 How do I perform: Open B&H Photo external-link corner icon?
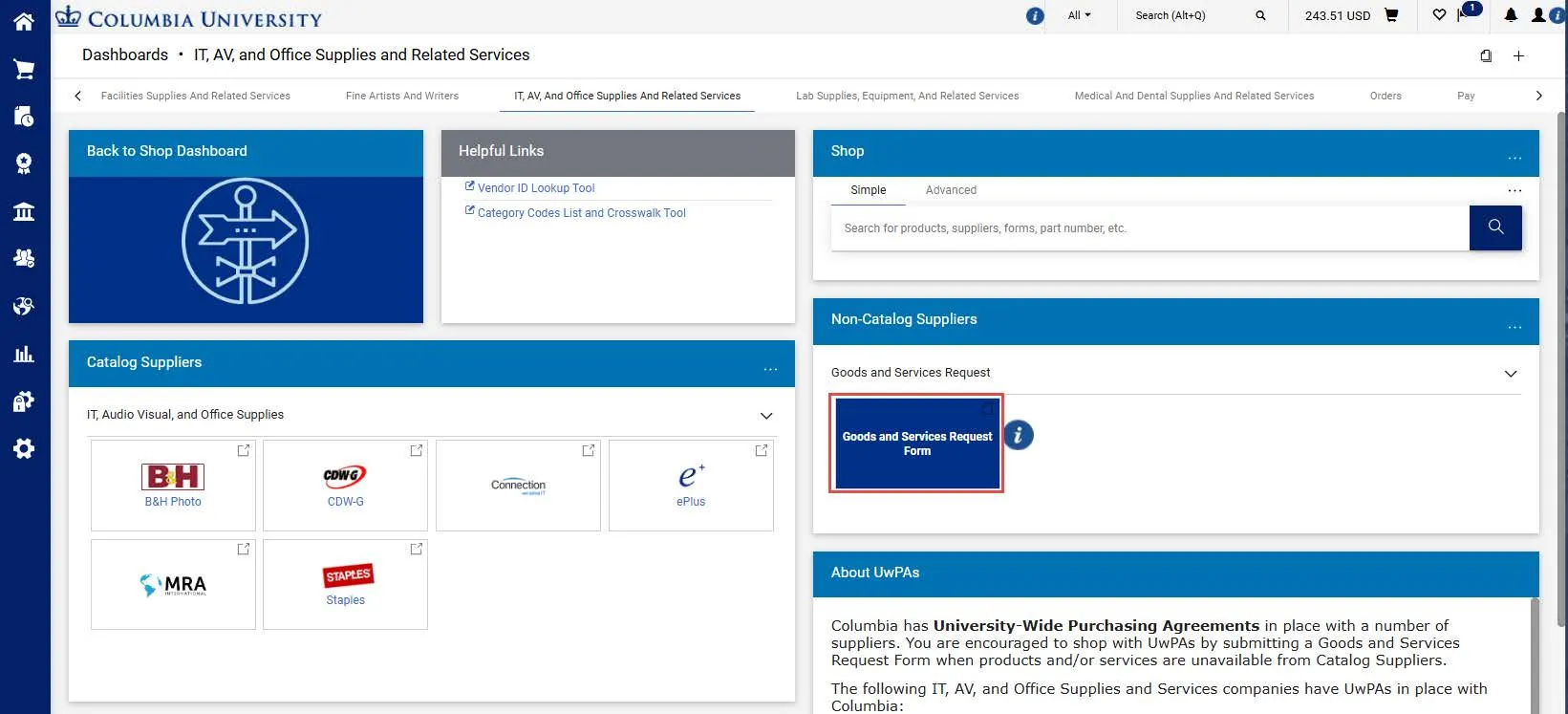click(x=243, y=450)
